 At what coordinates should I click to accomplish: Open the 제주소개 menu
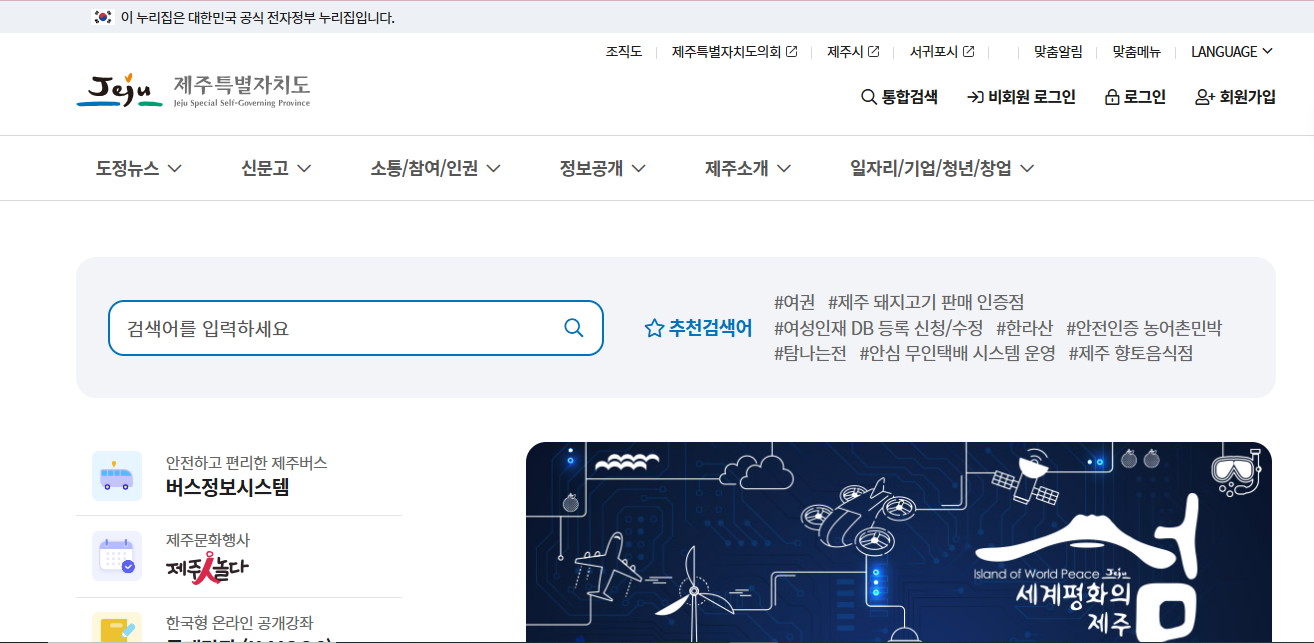pyautogui.click(x=748, y=168)
